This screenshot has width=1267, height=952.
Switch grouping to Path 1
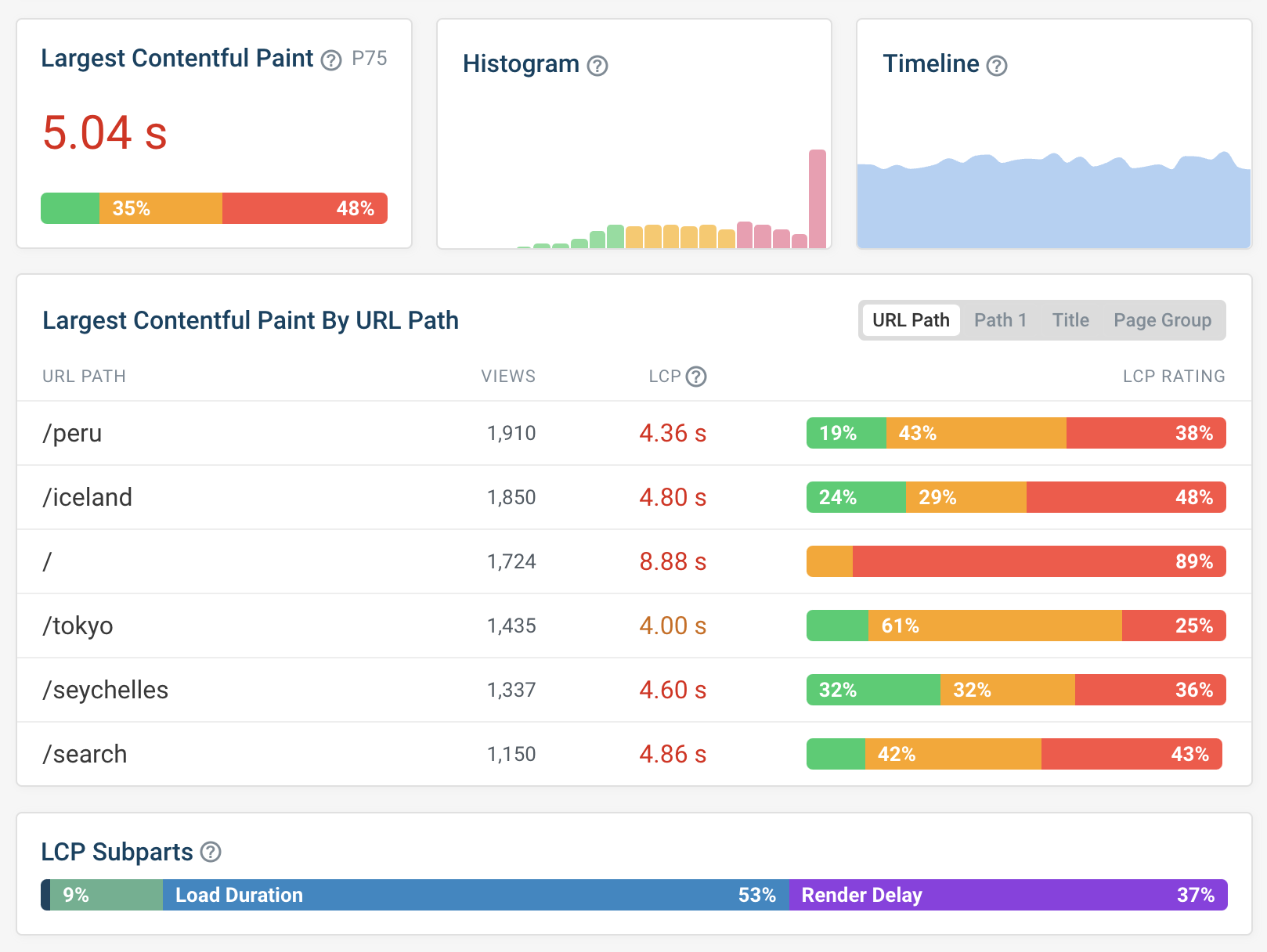click(1000, 319)
